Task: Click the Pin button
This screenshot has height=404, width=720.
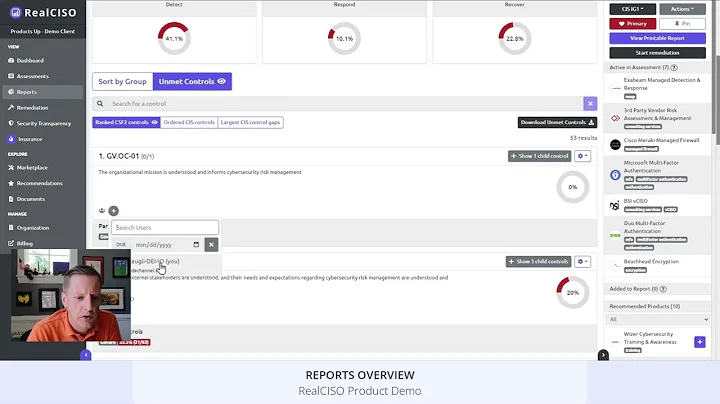Action: coord(682,23)
